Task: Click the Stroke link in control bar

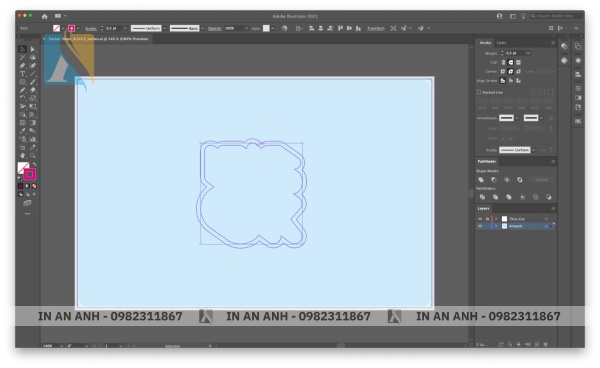Action: 91,29
